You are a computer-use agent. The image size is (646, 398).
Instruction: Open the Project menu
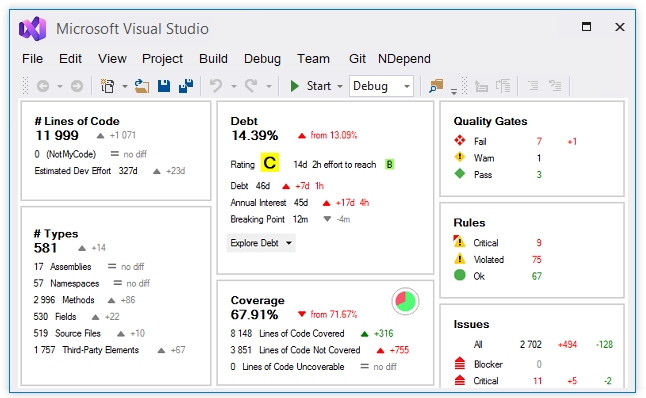point(162,59)
